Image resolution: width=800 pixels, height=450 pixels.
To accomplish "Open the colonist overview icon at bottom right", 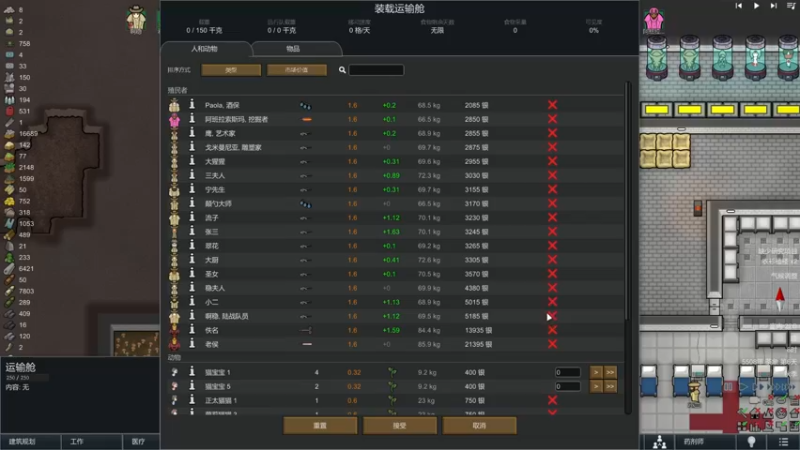I will point(659,441).
